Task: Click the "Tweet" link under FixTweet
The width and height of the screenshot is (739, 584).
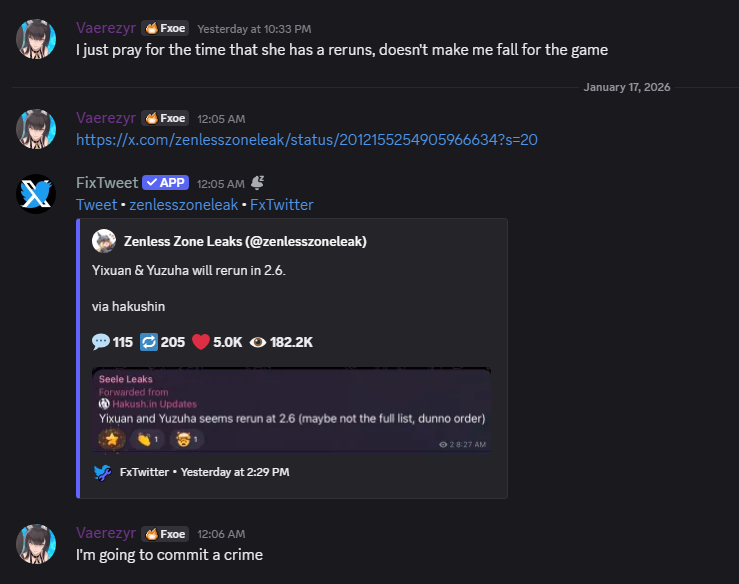Action: (96, 205)
